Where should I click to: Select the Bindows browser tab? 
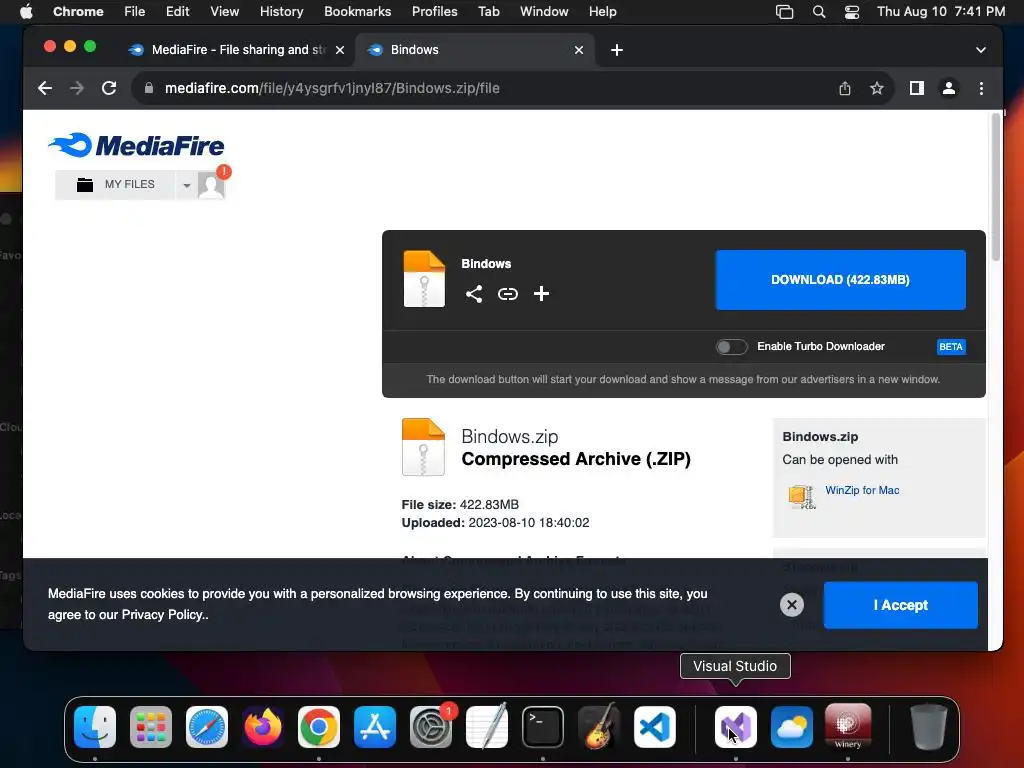click(475, 50)
